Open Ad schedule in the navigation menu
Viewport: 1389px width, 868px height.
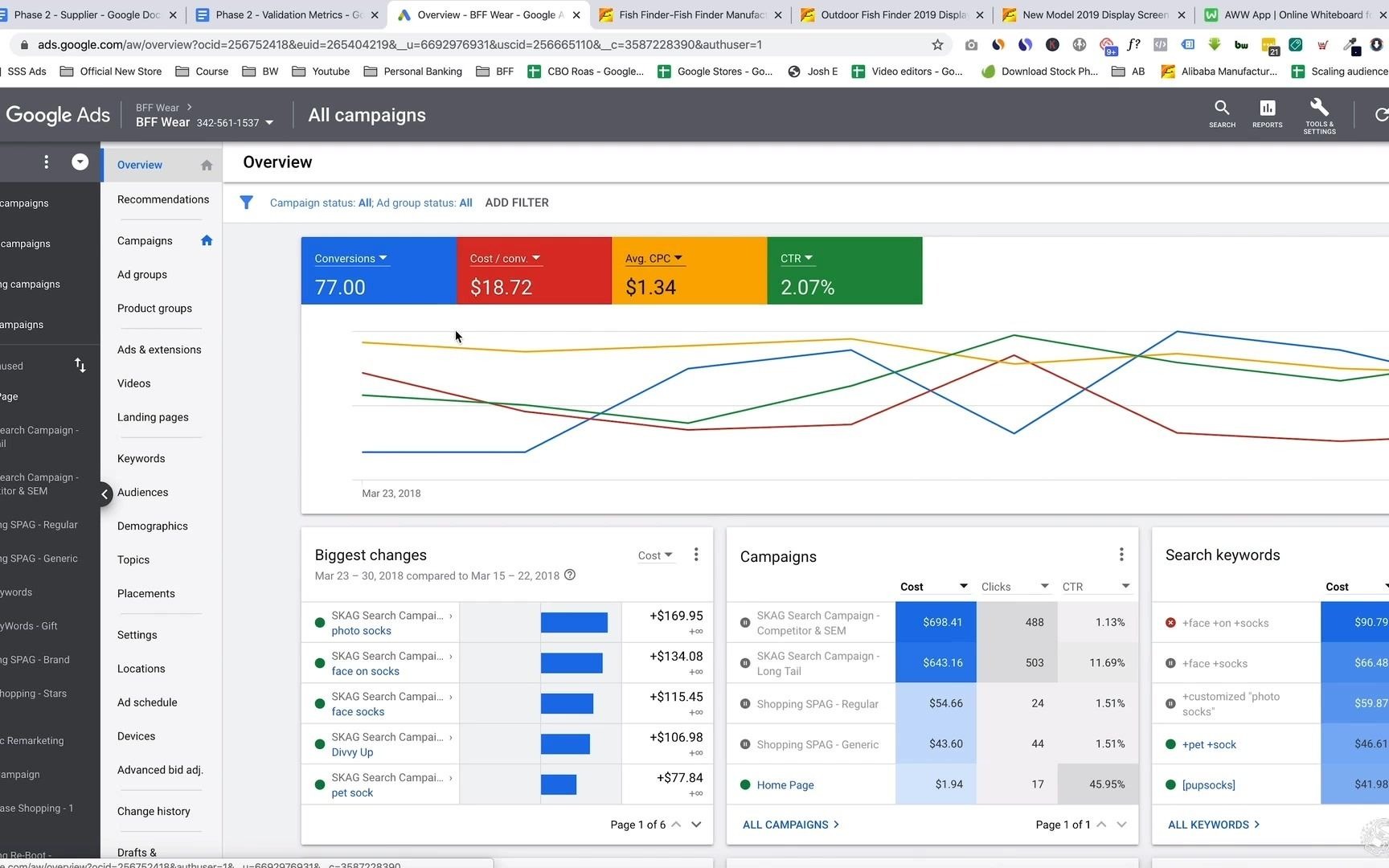(x=147, y=702)
